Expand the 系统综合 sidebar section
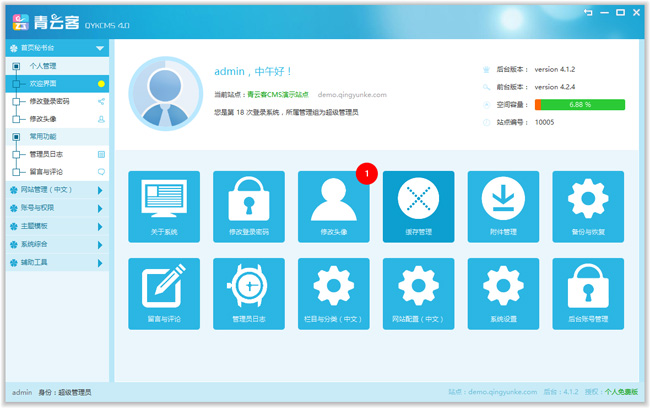 tap(57, 244)
